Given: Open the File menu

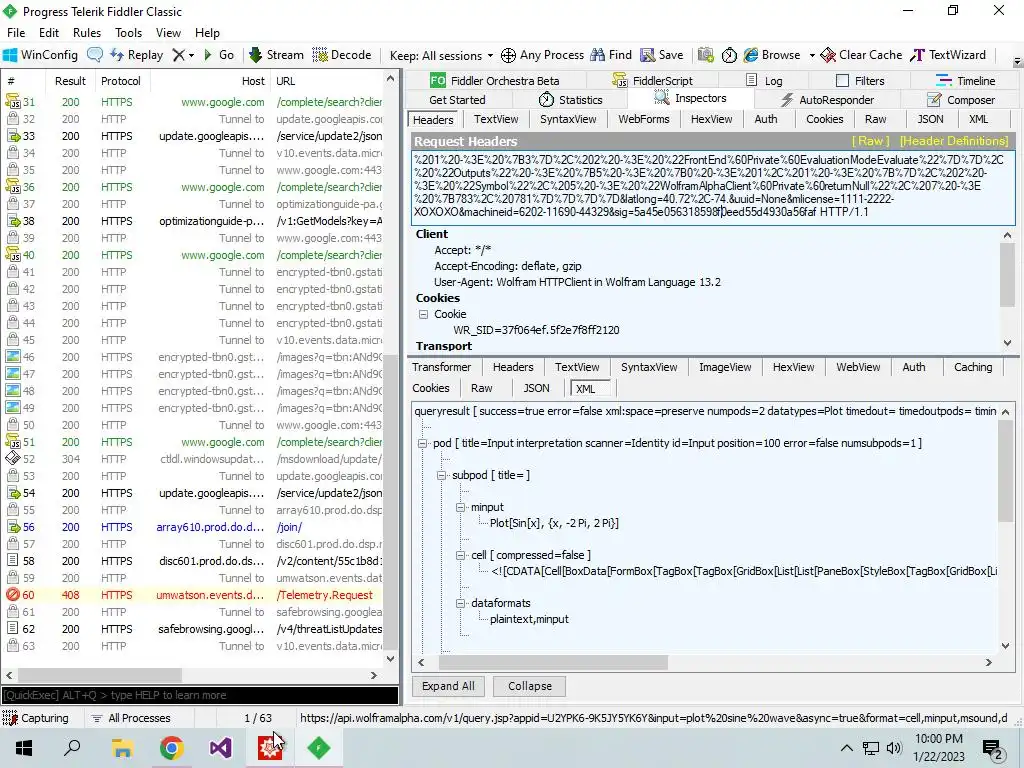Looking at the screenshot, I should [x=16, y=33].
